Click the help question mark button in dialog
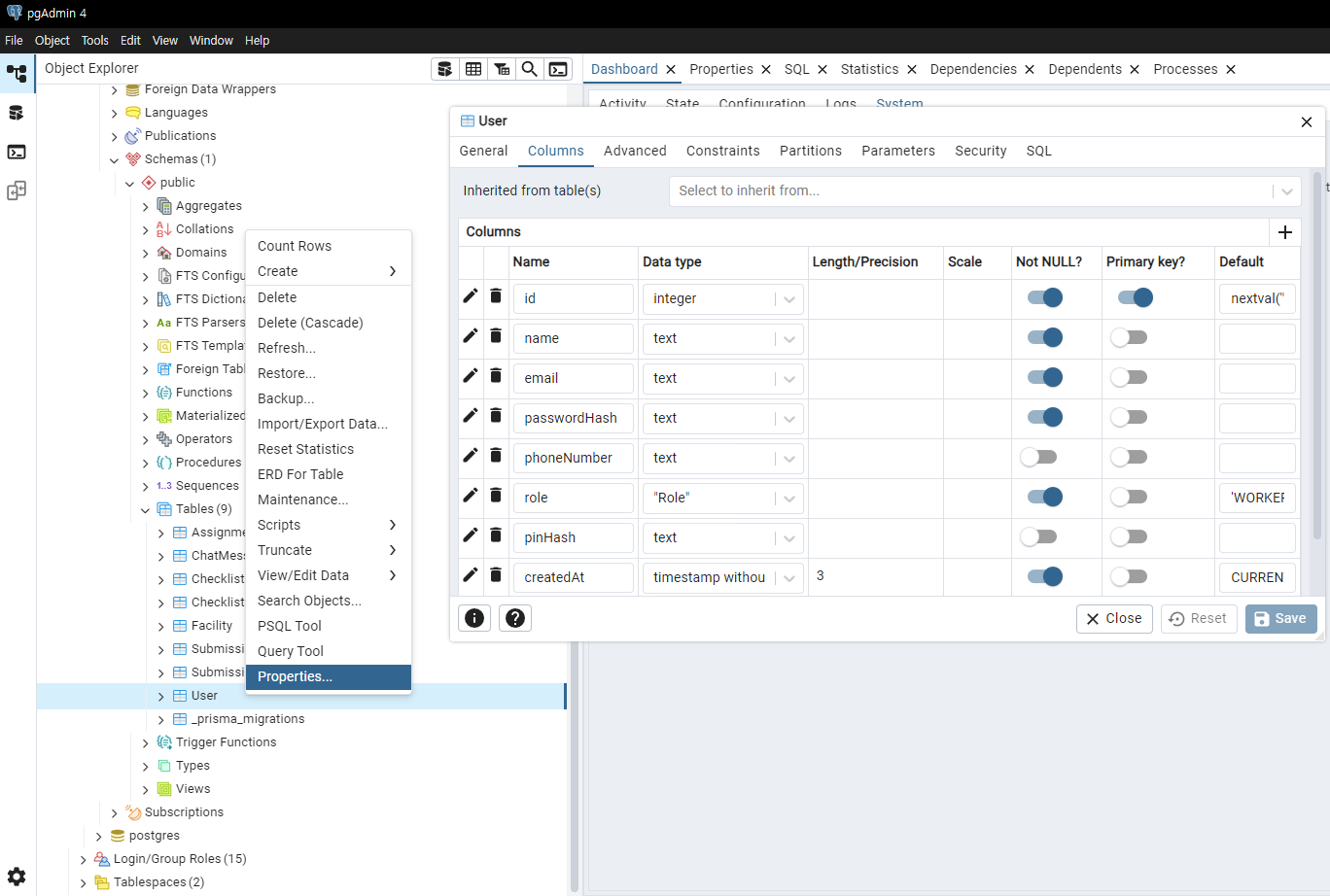 (x=515, y=618)
